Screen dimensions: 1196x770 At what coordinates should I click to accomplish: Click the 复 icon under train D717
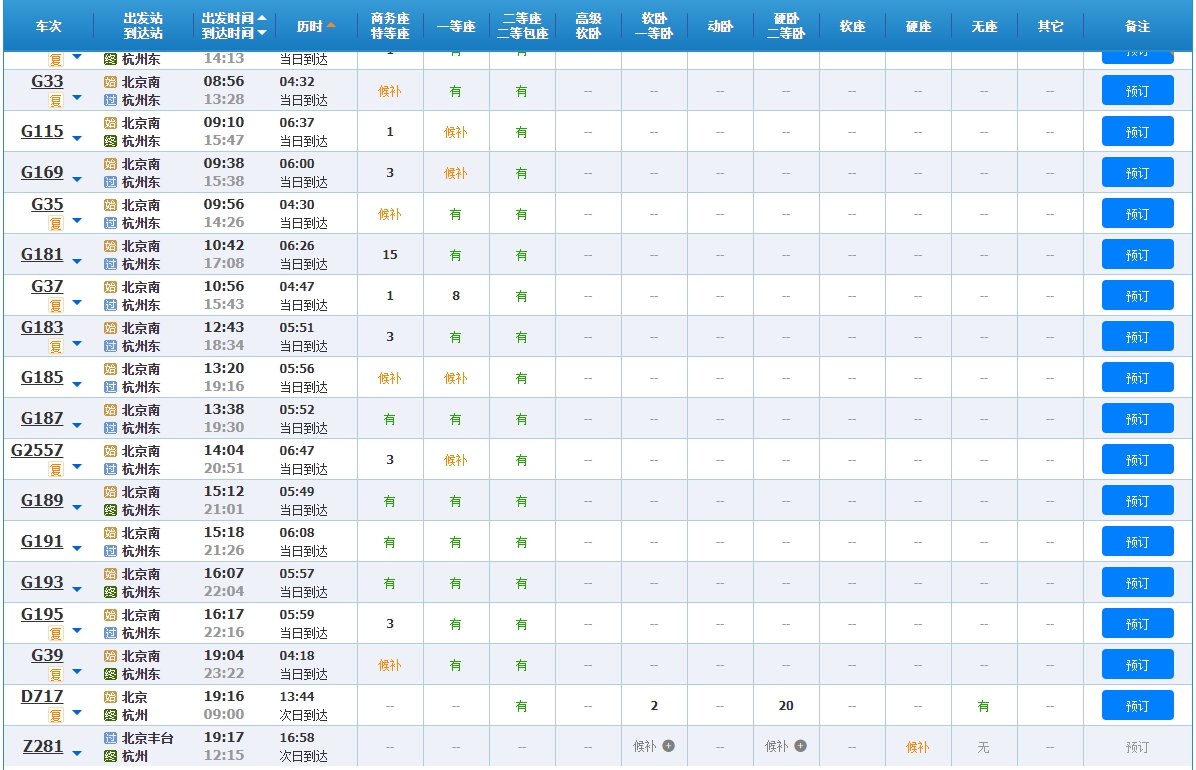coord(56,716)
